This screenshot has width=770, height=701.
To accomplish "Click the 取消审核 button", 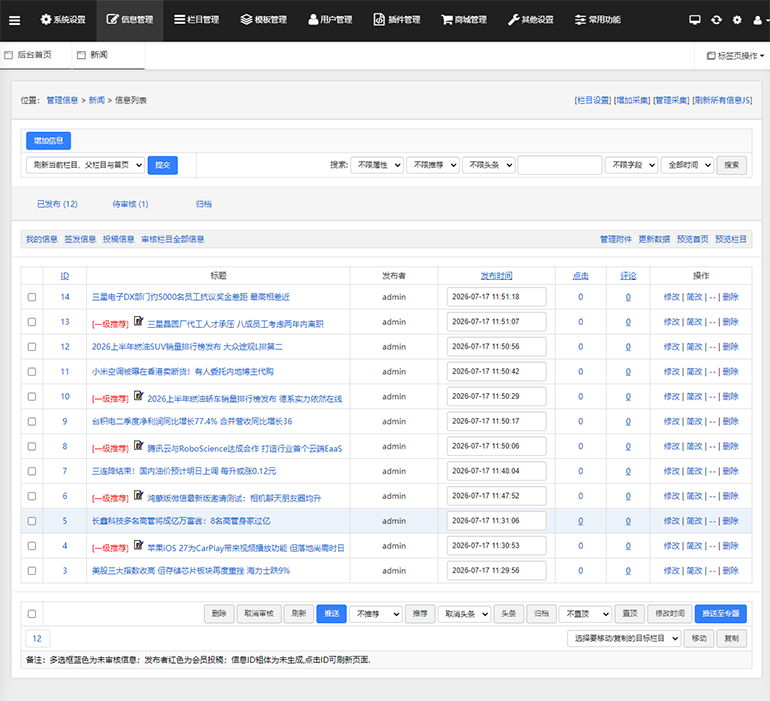I will click(259, 614).
